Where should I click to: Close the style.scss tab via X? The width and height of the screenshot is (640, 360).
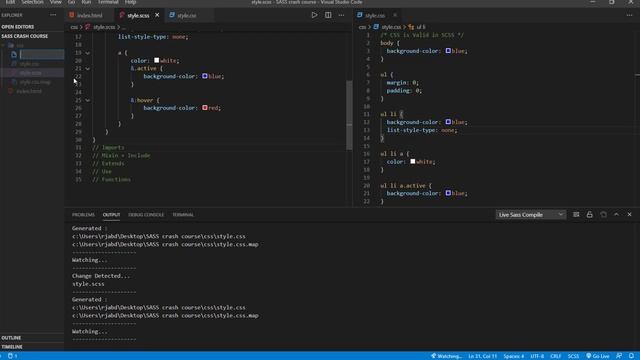[157, 15]
